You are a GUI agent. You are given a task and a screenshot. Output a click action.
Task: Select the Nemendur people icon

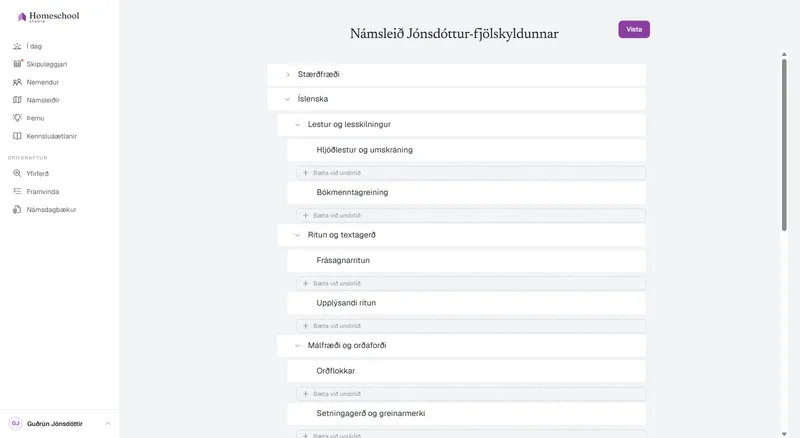coord(17,82)
